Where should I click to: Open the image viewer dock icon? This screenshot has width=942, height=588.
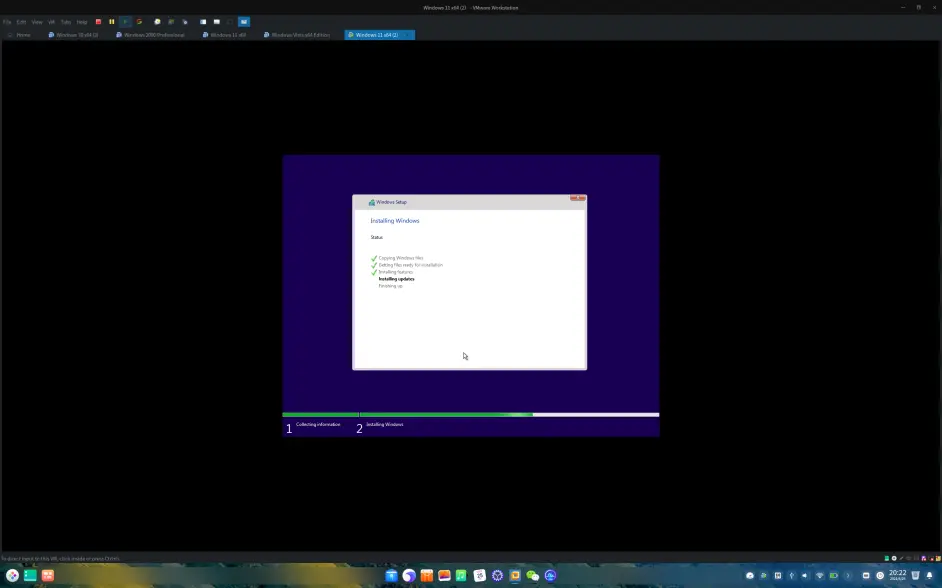[x=445, y=575]
